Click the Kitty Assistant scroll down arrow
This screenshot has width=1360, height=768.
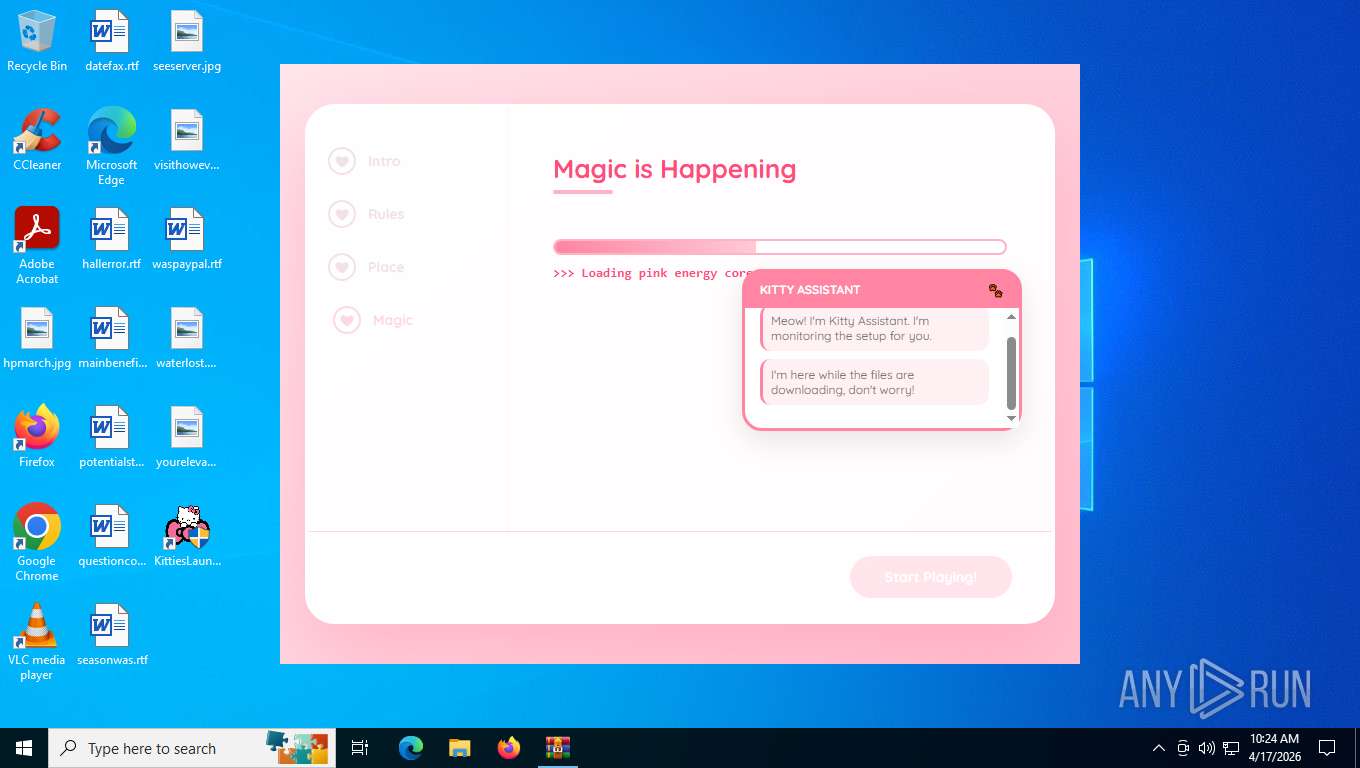(1011, 418)
